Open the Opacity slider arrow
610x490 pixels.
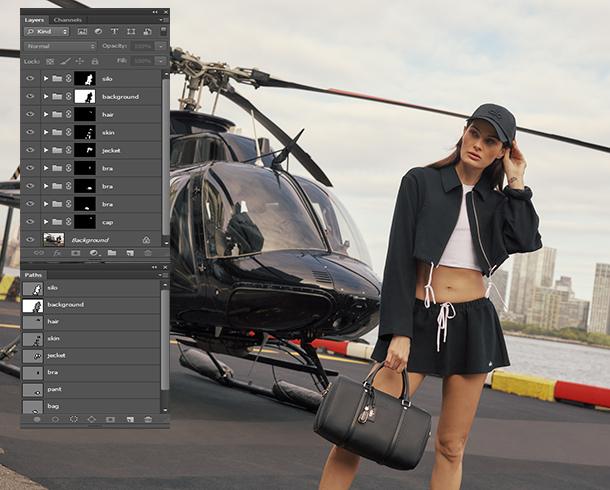[x=161, y=46]
